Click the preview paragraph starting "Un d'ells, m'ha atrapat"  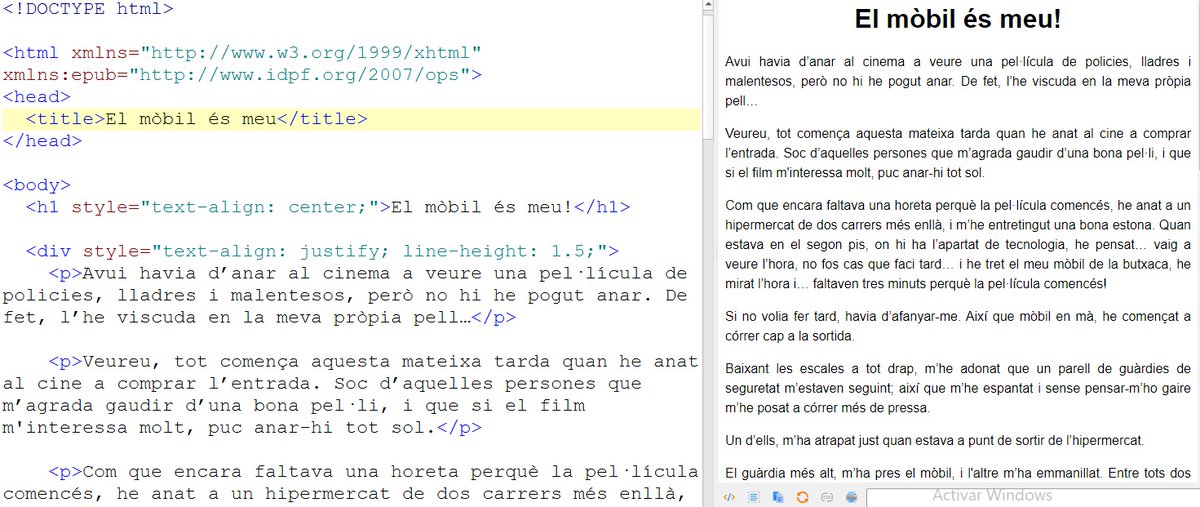[x=934, y=440]
